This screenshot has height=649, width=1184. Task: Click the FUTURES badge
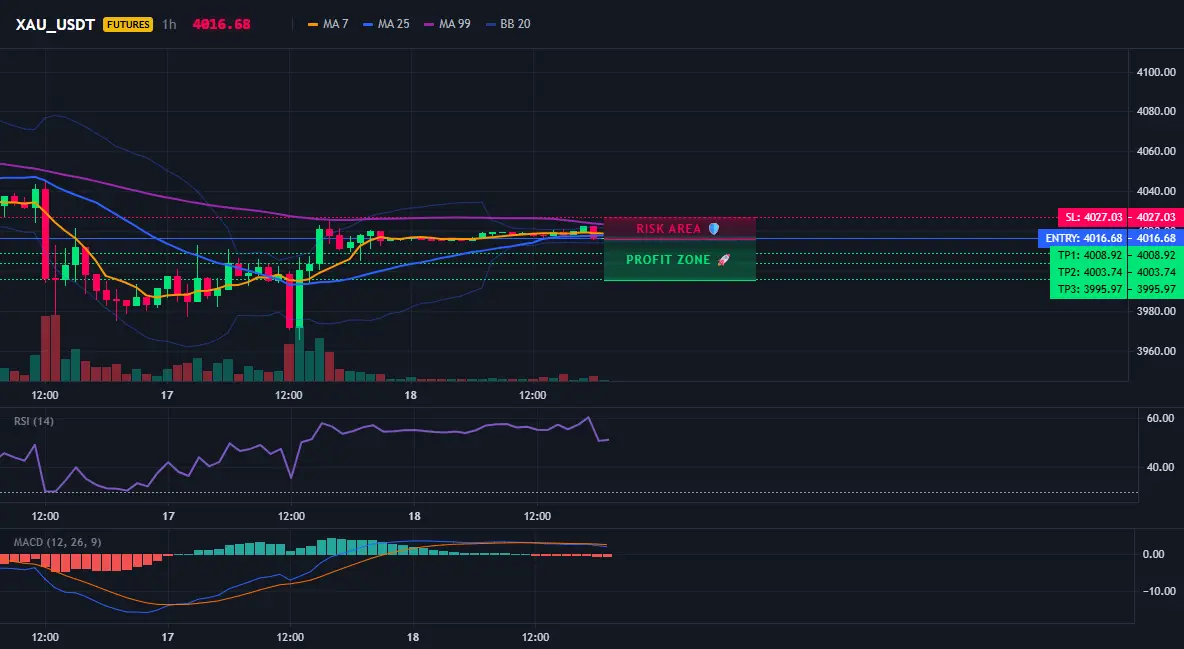click(x=128, y=24)
